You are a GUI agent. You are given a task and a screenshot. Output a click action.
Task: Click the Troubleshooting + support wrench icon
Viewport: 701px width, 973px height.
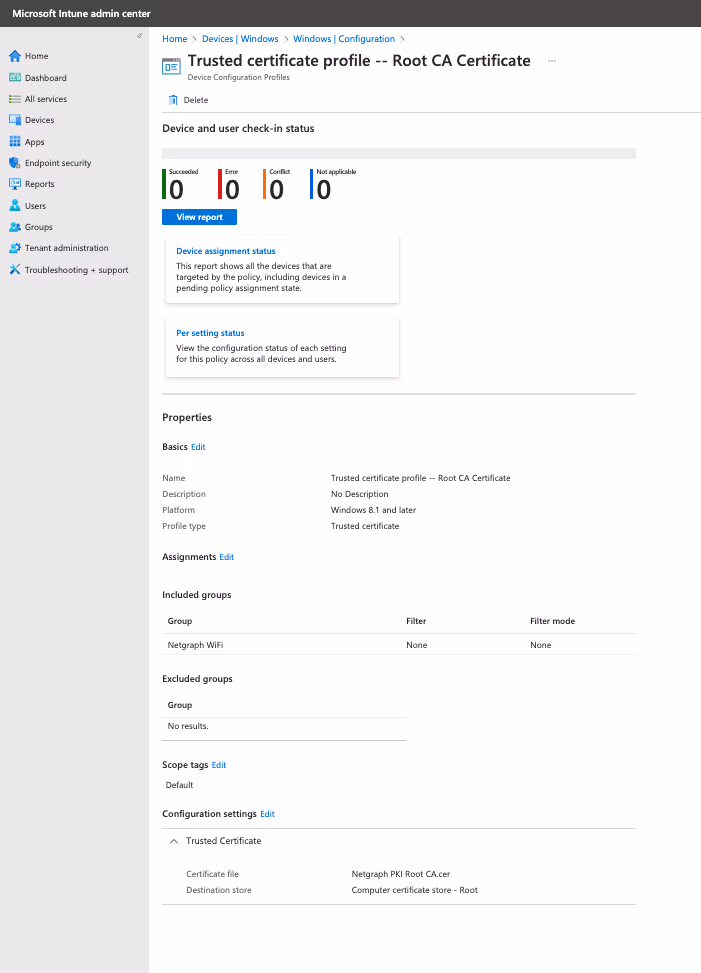pos(15,270)
